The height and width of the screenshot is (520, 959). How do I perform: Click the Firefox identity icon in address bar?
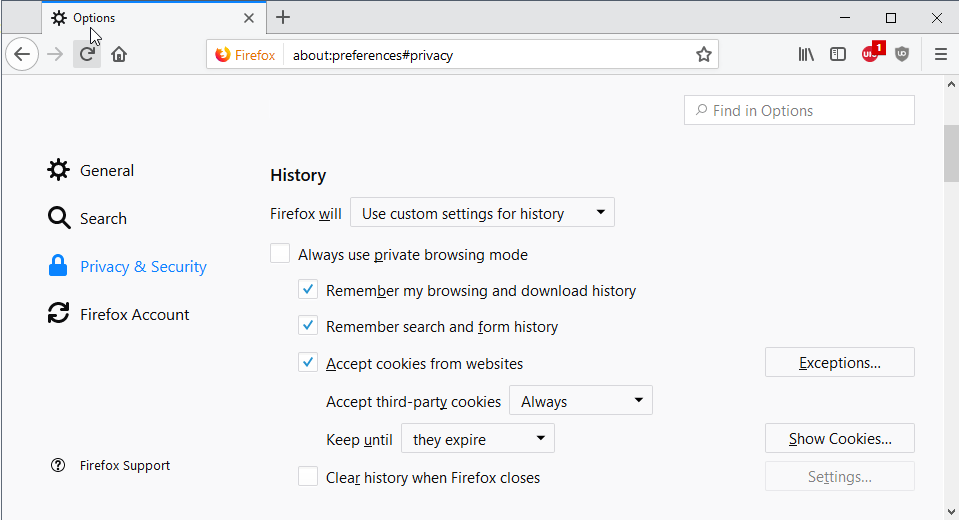coord(223,54)
